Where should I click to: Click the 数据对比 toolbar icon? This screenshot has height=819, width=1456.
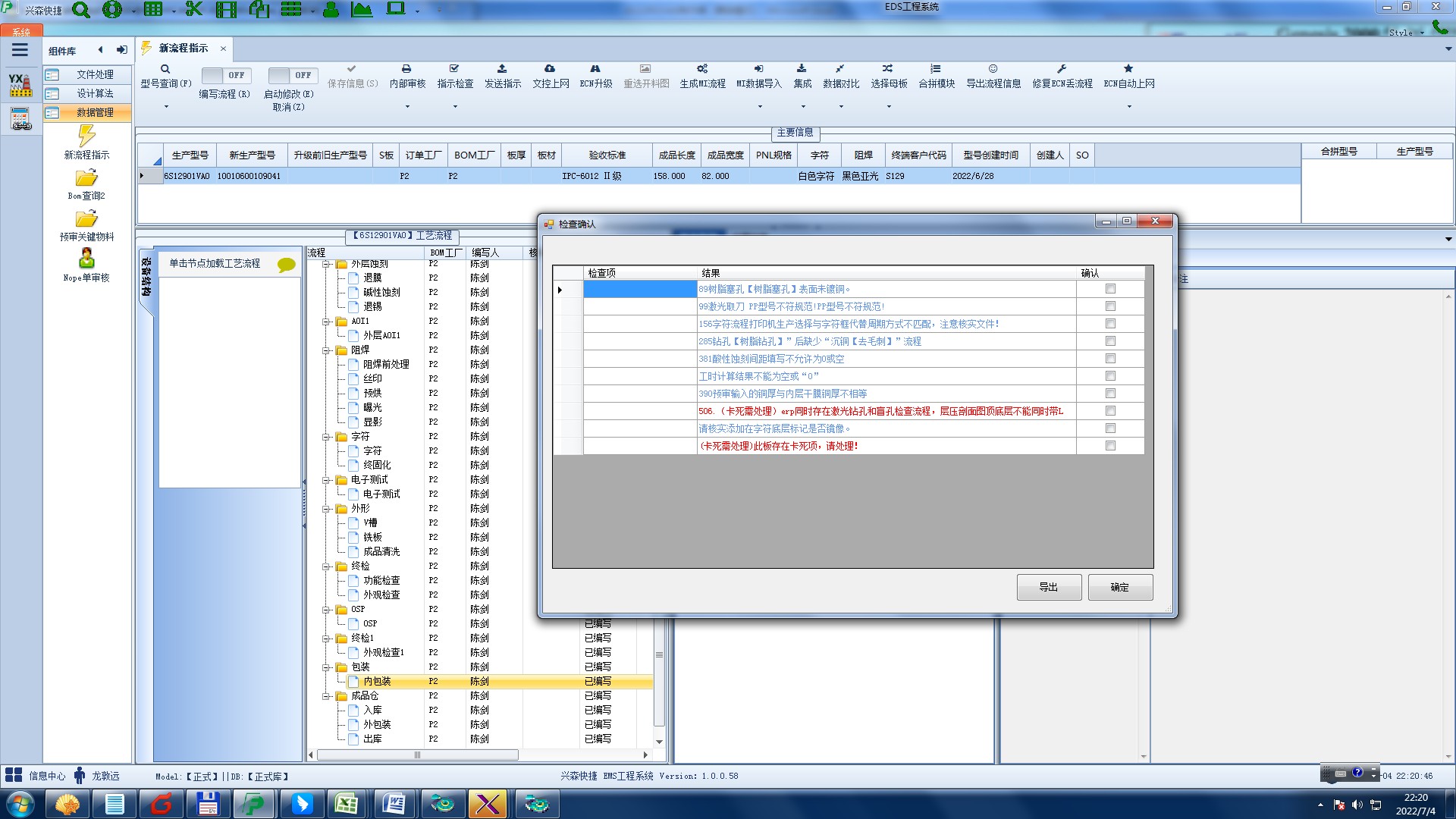(840, 69)
